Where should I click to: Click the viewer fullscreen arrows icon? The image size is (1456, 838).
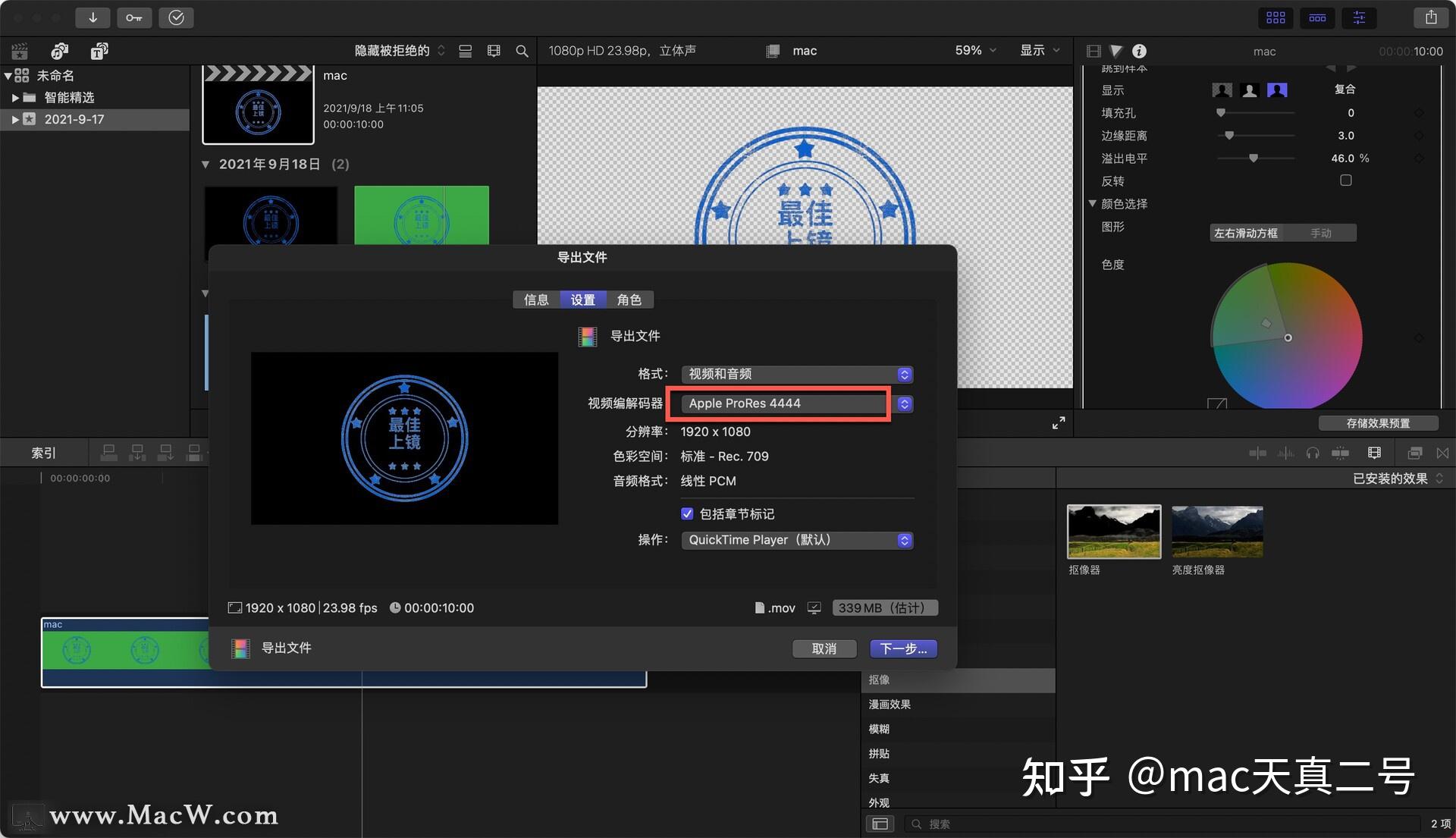[x=1059, y=422]
